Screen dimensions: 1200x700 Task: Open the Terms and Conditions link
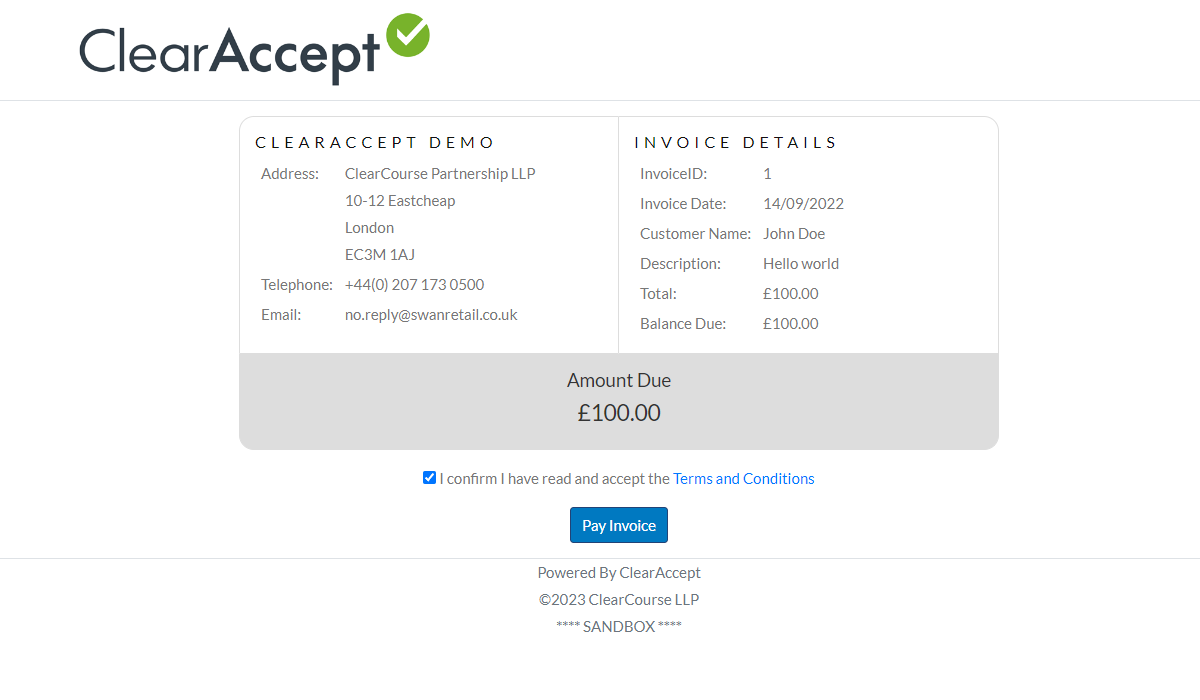coord(743,479)
